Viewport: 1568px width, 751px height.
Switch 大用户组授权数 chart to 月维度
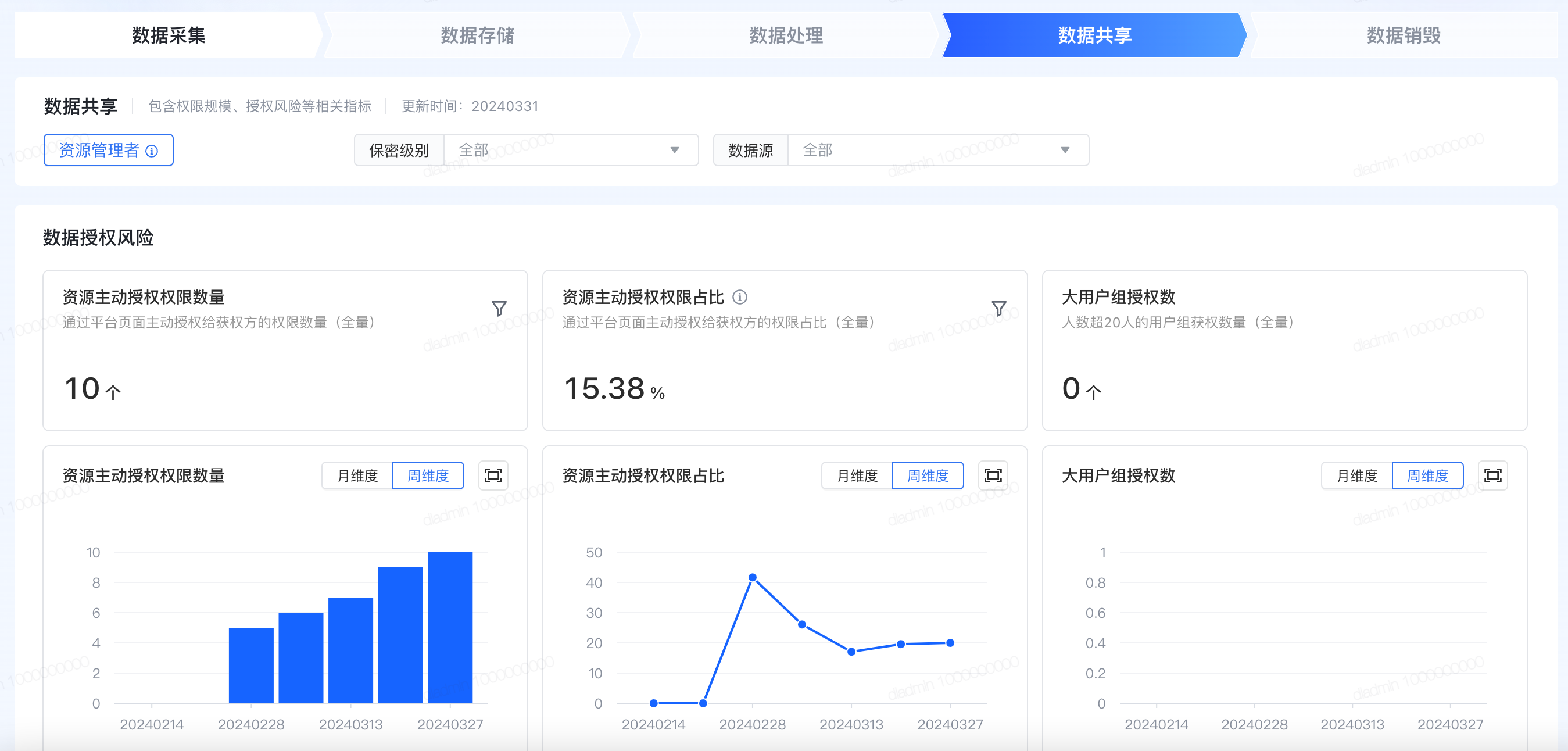[1357, 475]
